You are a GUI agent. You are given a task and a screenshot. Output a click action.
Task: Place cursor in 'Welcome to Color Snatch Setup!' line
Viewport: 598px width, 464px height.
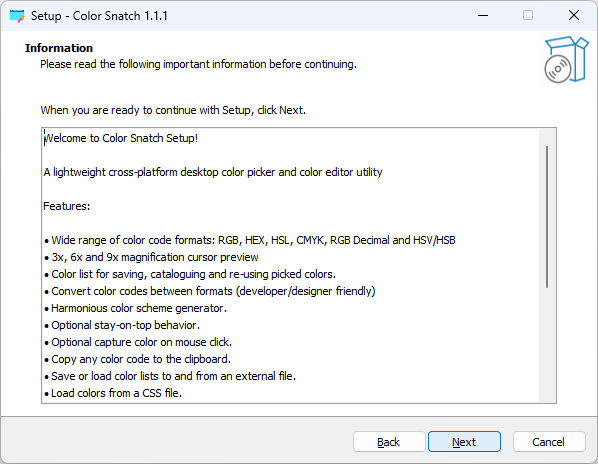click(121, 138)
